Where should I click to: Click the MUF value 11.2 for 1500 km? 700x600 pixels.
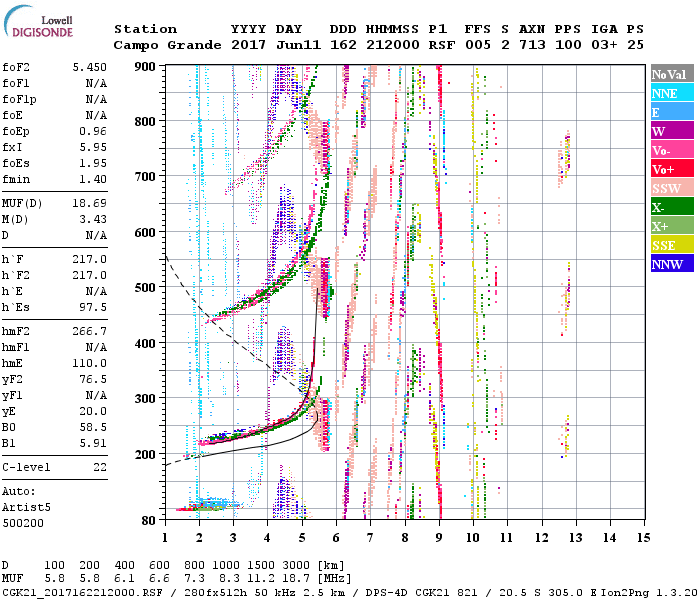(261, 579)
